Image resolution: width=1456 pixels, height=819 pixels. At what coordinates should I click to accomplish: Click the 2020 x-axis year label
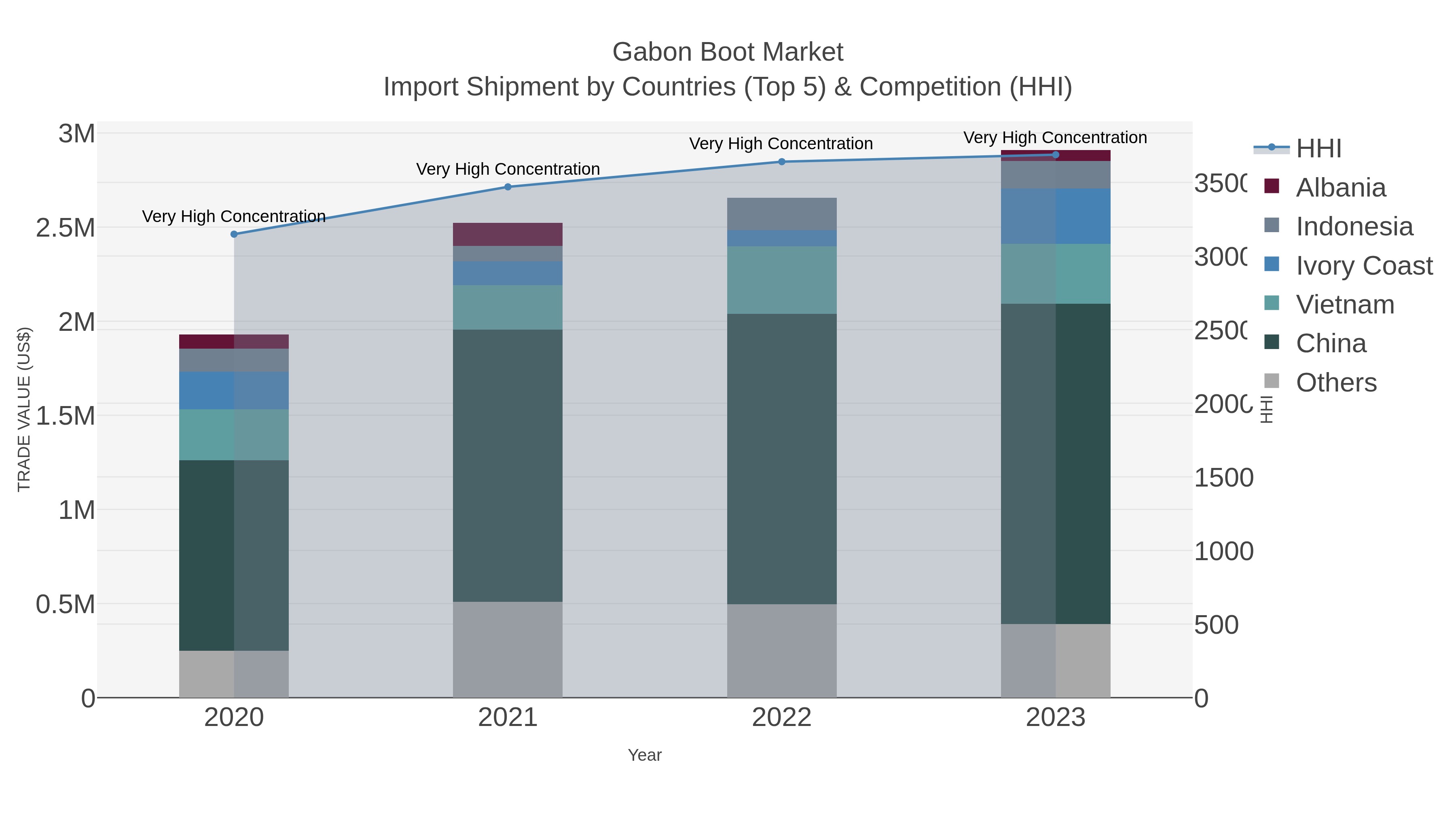tap(234, 718)
